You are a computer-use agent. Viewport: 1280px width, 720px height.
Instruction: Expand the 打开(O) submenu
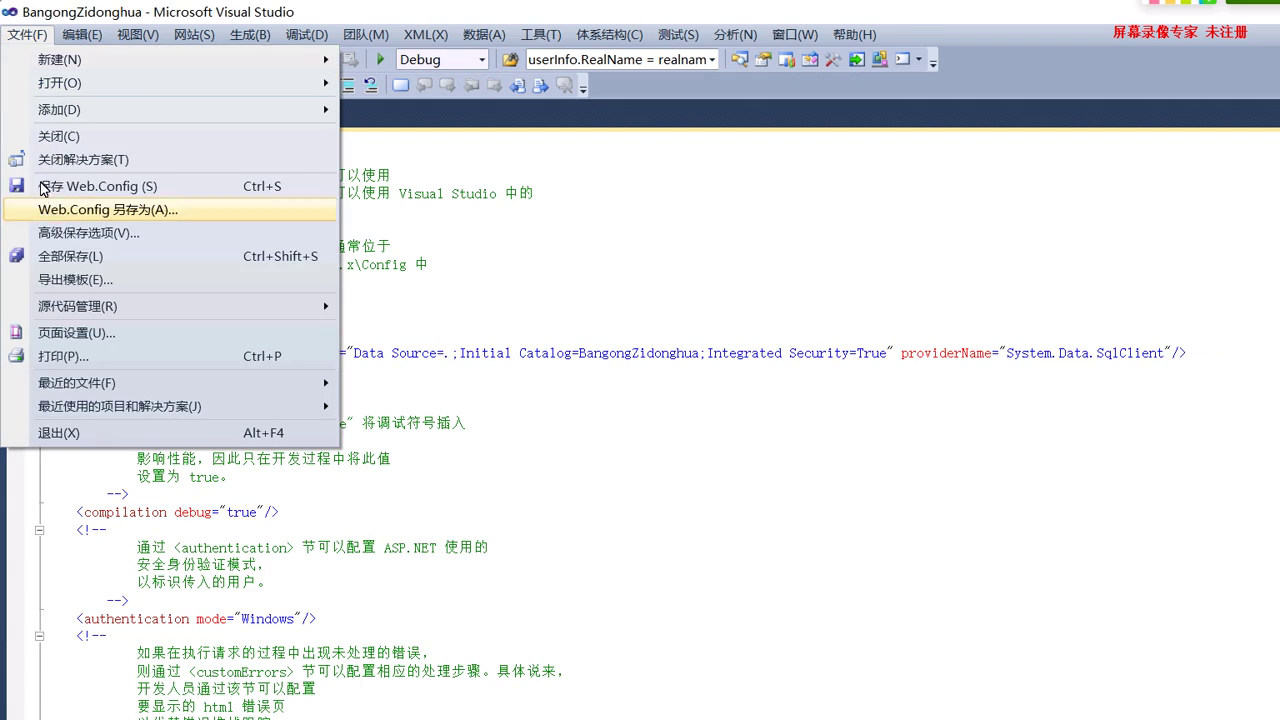pyautogui.click(x=170, y=83)
